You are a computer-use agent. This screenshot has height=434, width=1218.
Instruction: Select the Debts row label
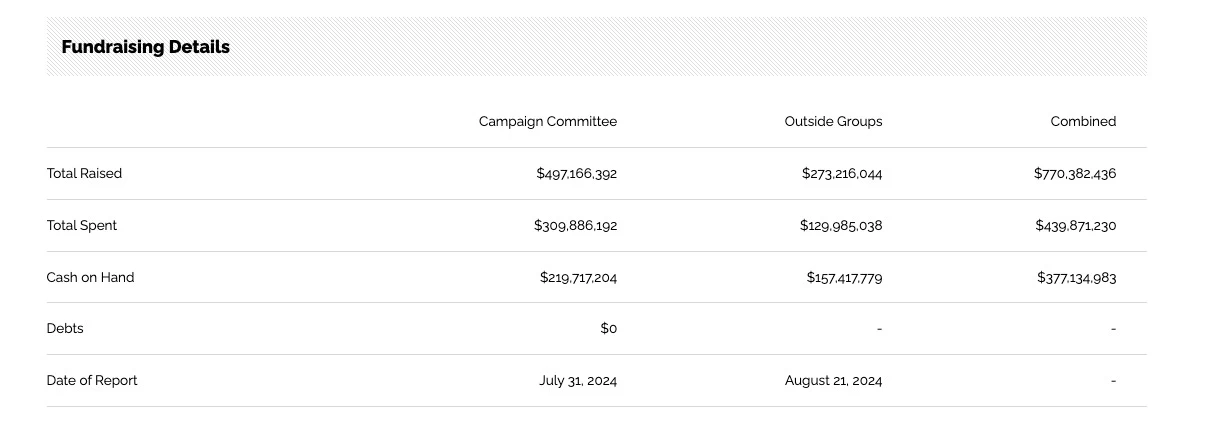point(65,328)
